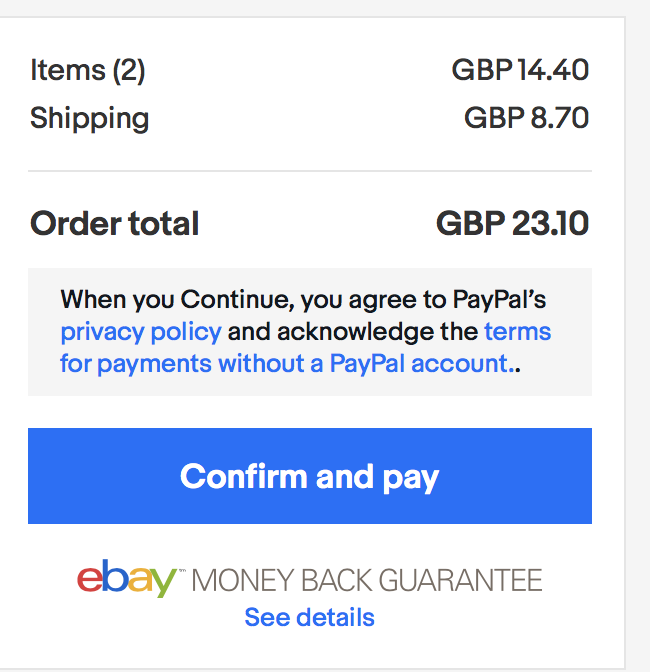Click "and acknowledge the" text in notice
The width and height of the screenshot is (650, 672).
pyautogui.click(x=352, y=331)
